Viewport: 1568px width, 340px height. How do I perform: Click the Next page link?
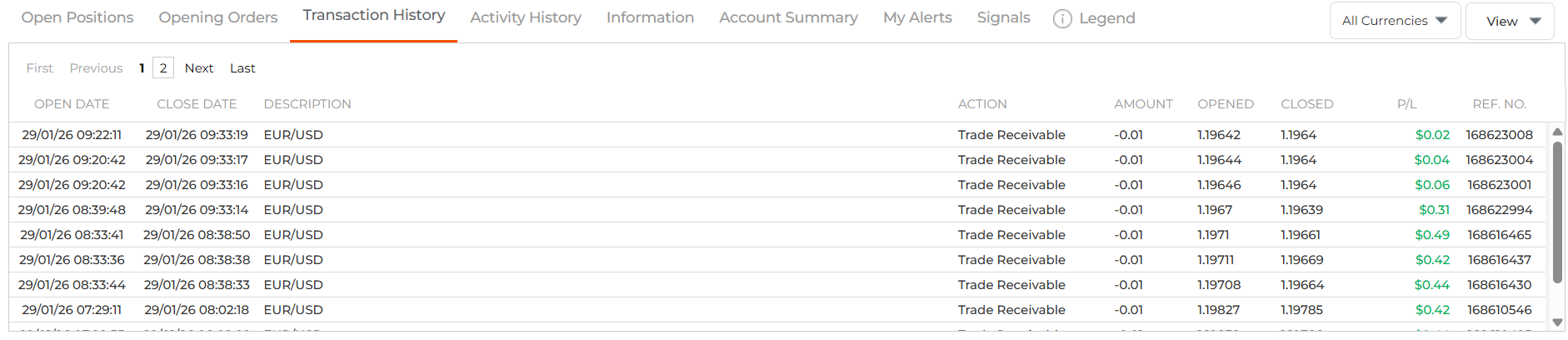[x=199, y=68]
